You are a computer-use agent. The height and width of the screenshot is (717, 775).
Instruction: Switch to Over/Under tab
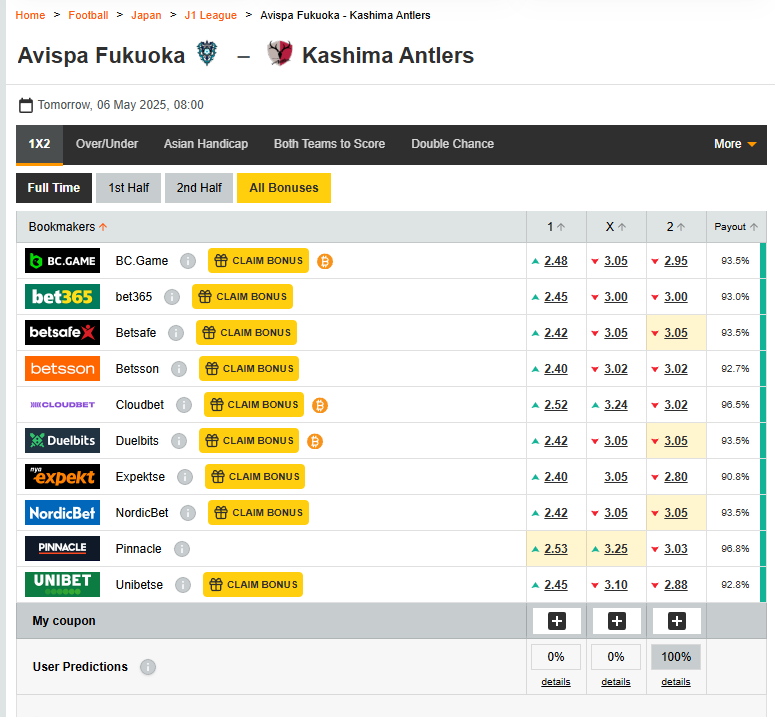(x=107, y=144)
